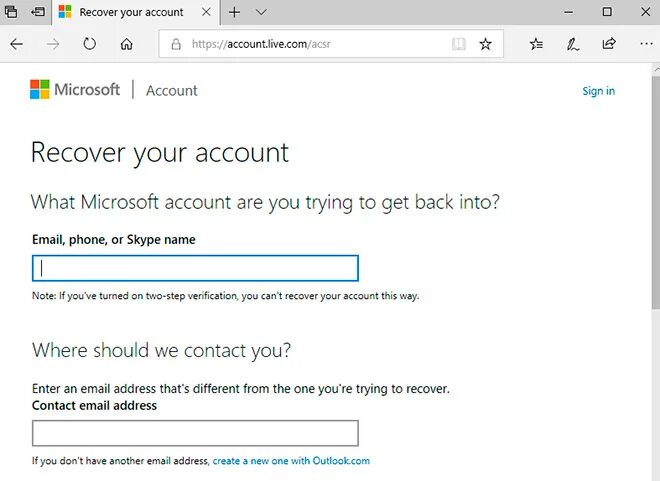Share this page using Share icon
Viewport: 660px width, 481px height.
[609, 44]
